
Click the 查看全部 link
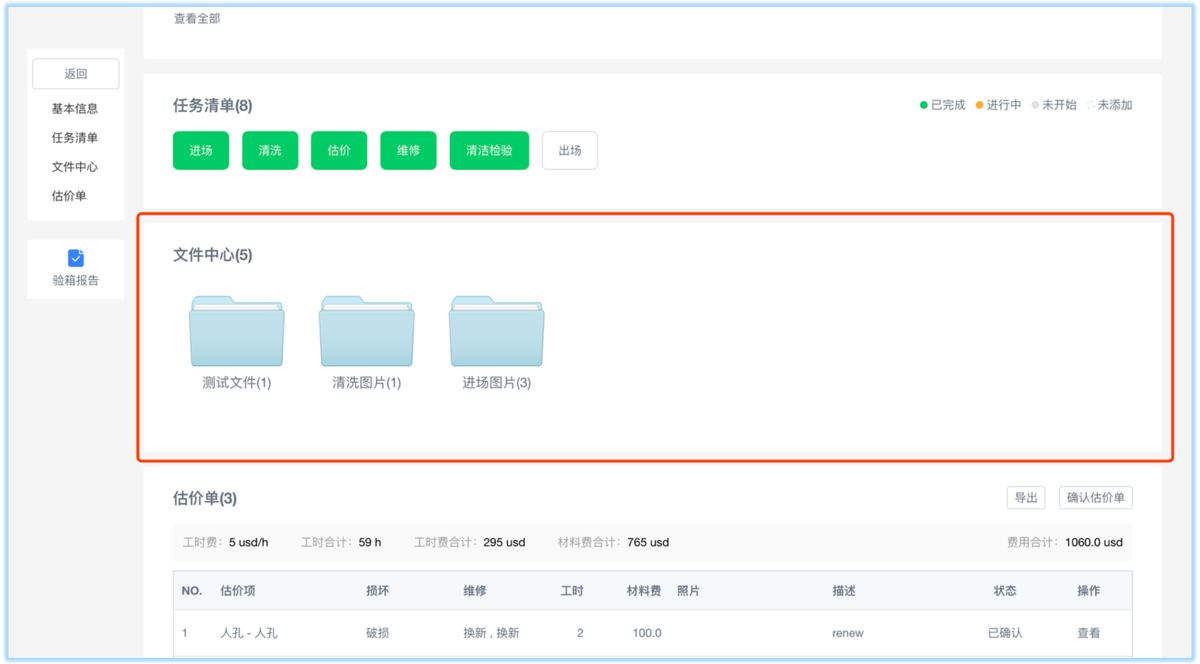197,18
